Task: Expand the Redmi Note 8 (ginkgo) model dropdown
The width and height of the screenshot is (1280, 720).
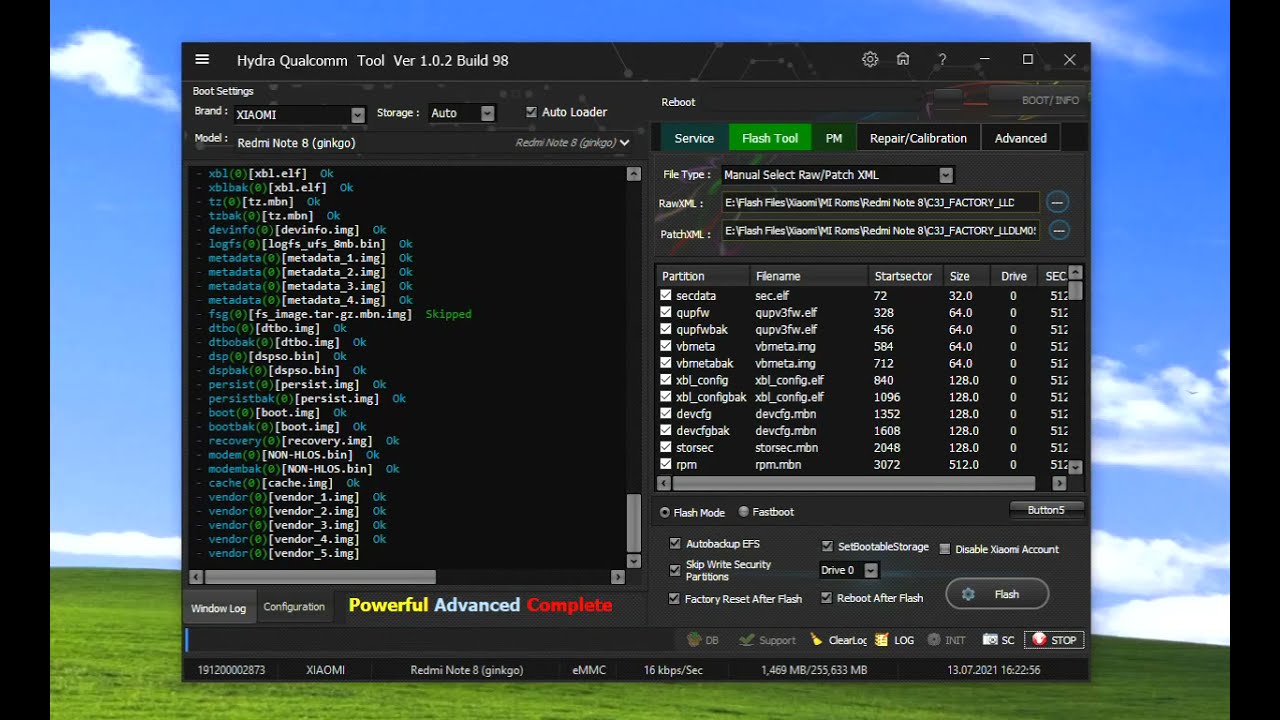Action: point(624,143)
